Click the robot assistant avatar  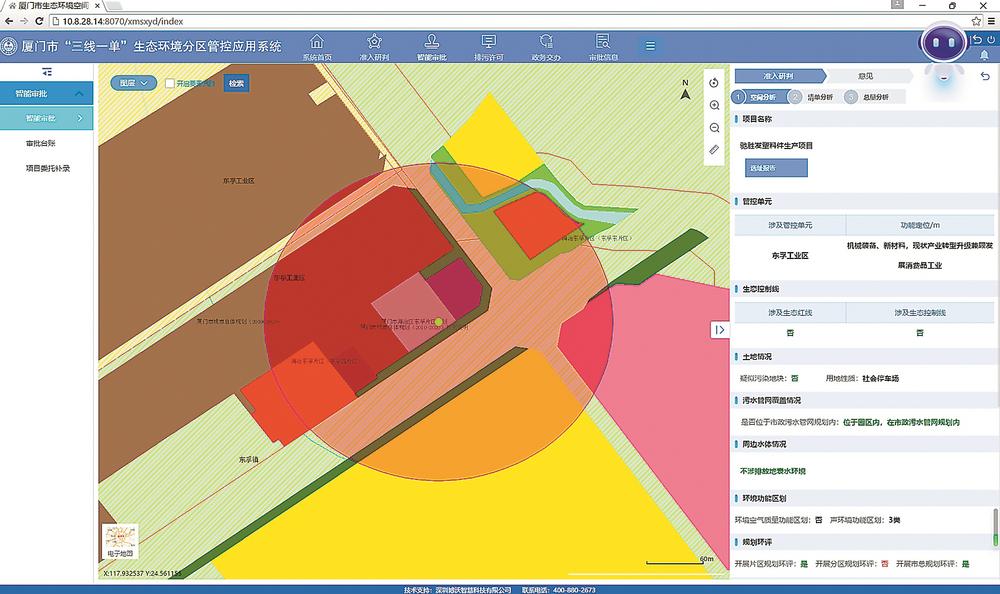944,45
